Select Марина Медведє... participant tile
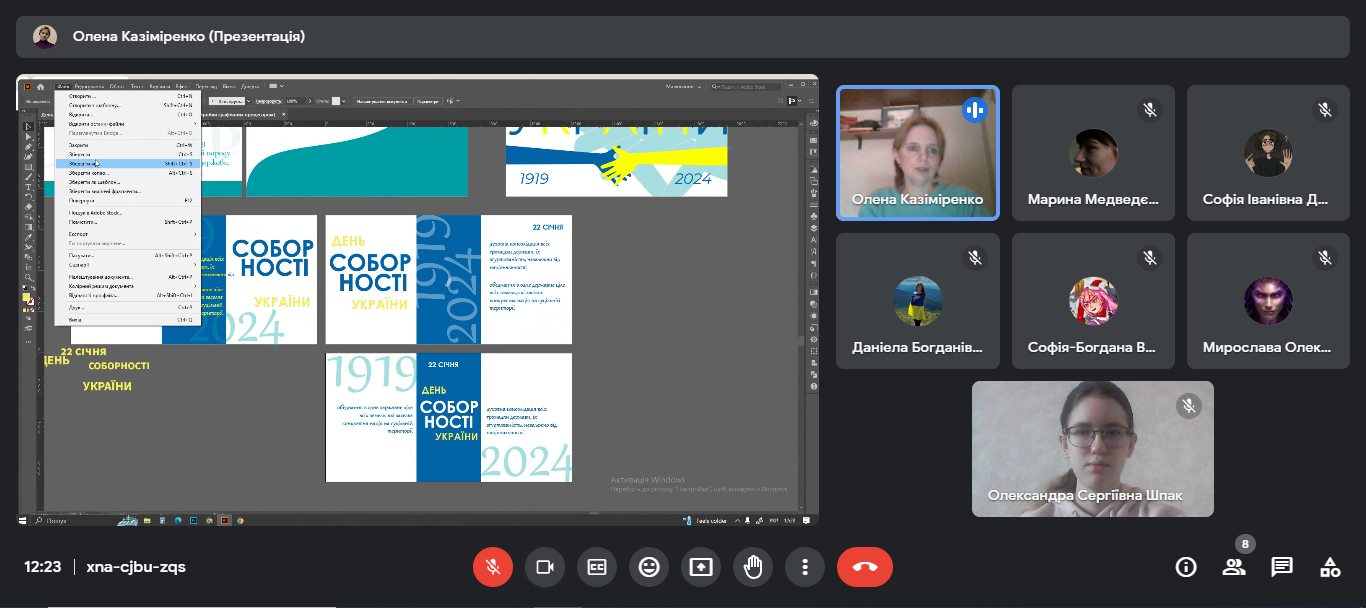This screenshot has height=608, width=1366. (1093, 152)
